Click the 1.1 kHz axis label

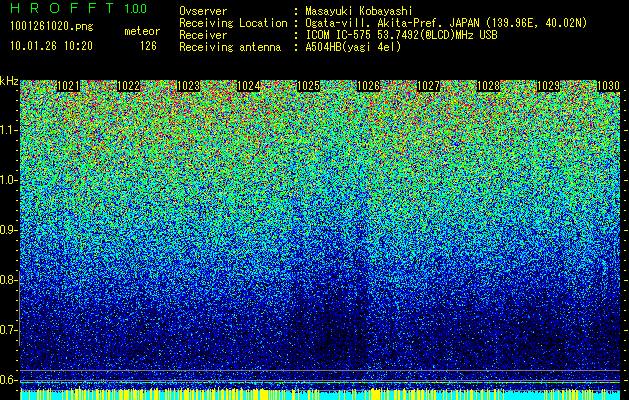[x=8, y=131]
